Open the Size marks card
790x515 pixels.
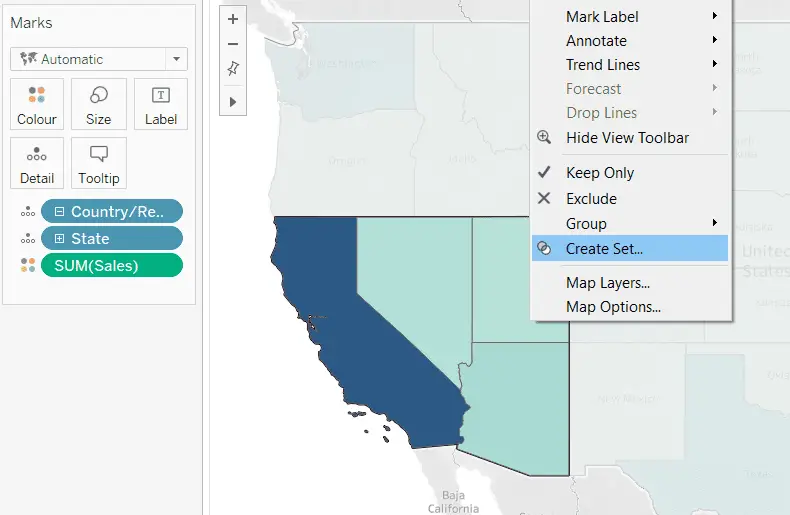coord(99,104)
